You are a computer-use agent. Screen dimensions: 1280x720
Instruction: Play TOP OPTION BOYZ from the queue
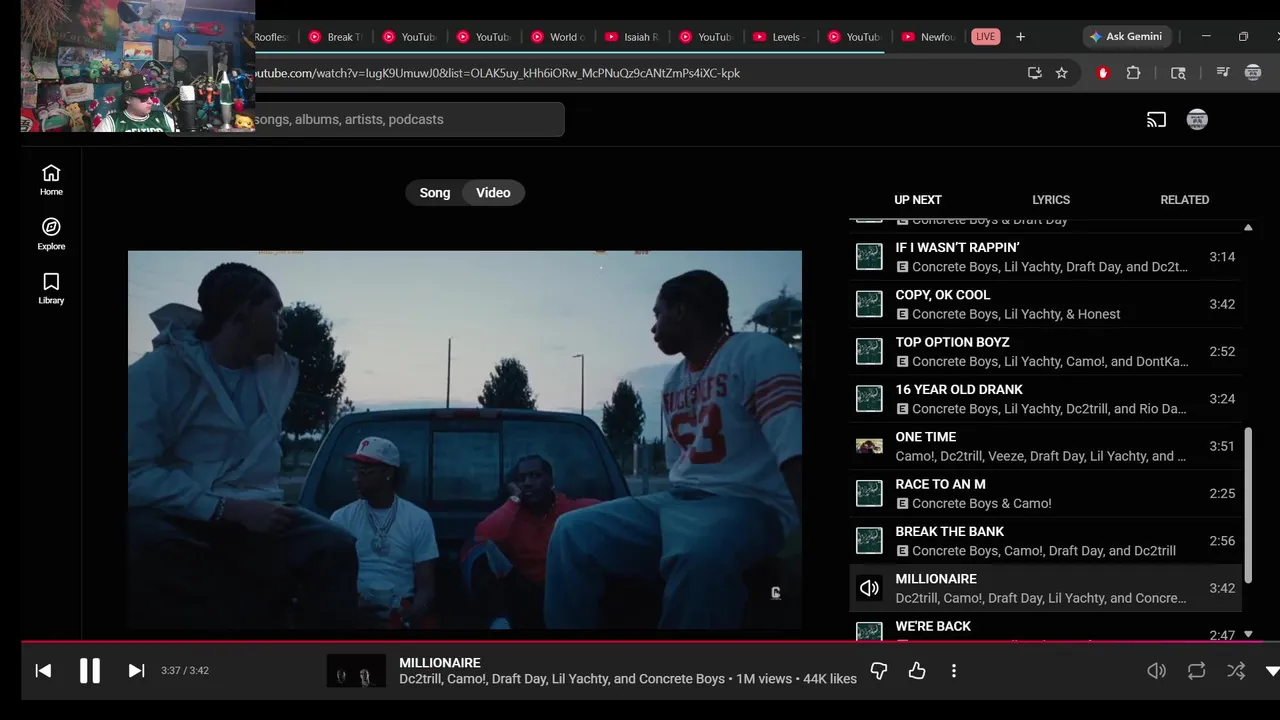[1045, 351]
